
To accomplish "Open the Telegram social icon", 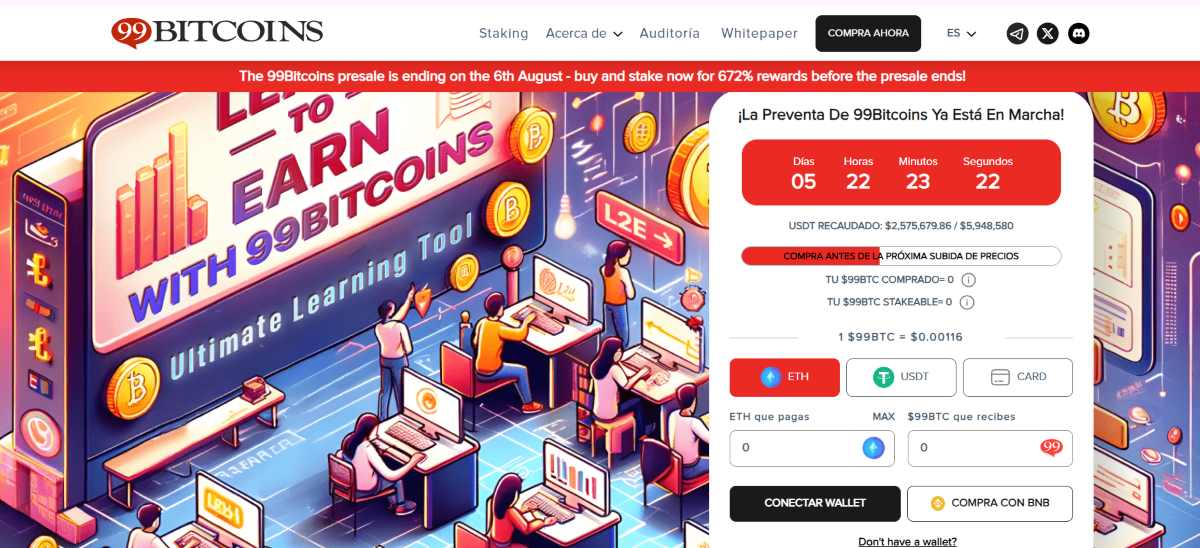I will click(x=1017, y=33).
